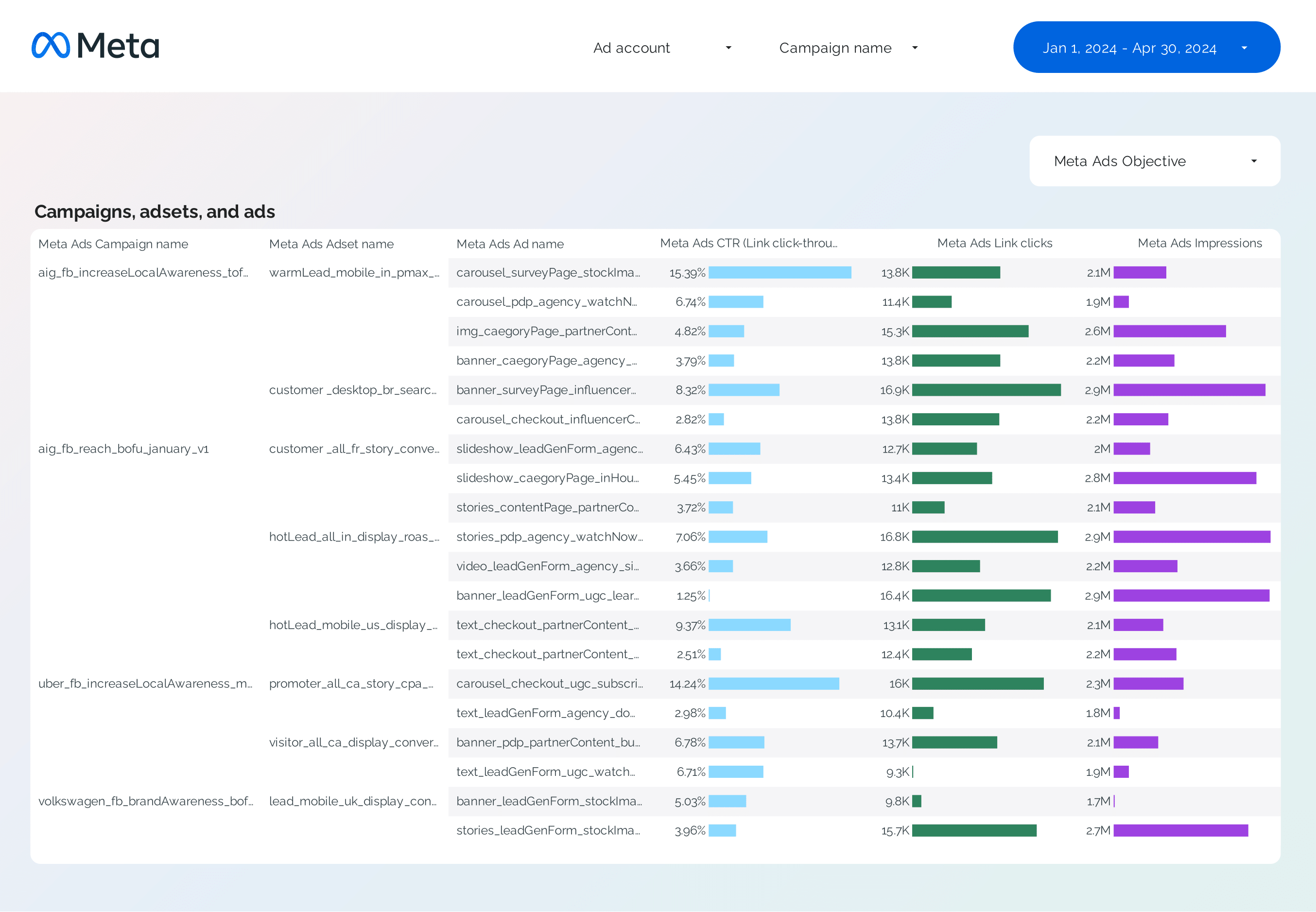Click the arrow beside Campaign name filter
Viewport: 1316px width, 912px height.
pyautogui.click(x=915, y=48)
